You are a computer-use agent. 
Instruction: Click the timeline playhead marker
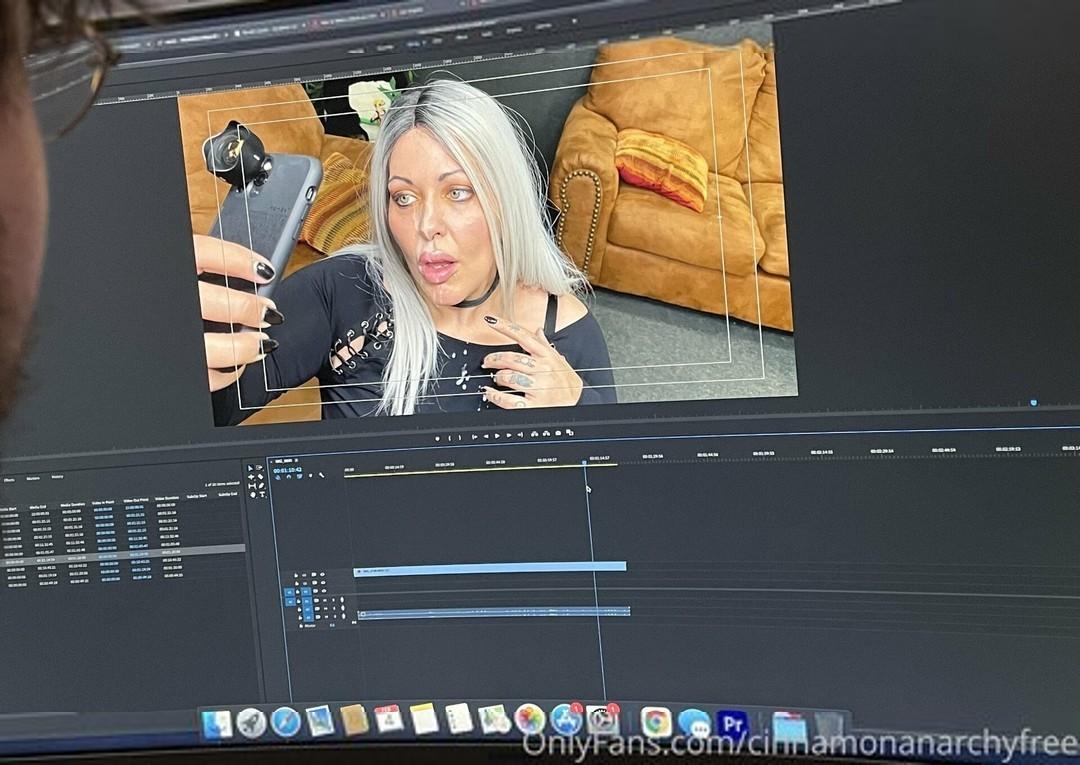pyautogui.click(x=585, y=463)
